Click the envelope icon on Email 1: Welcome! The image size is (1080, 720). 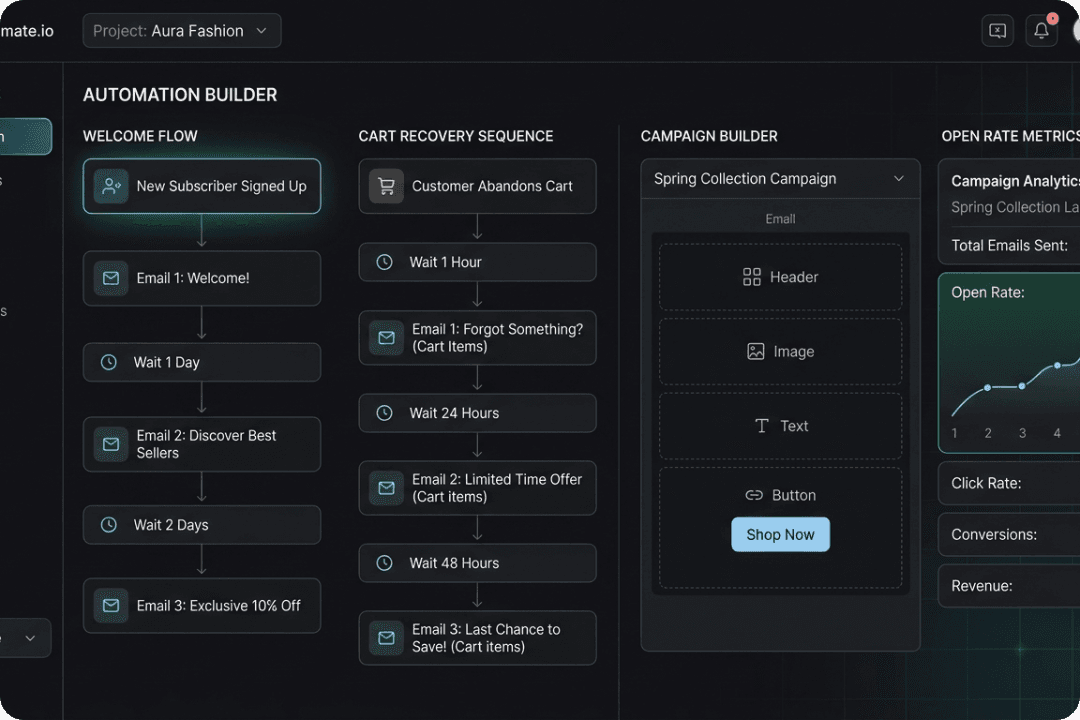click(111, 278)
